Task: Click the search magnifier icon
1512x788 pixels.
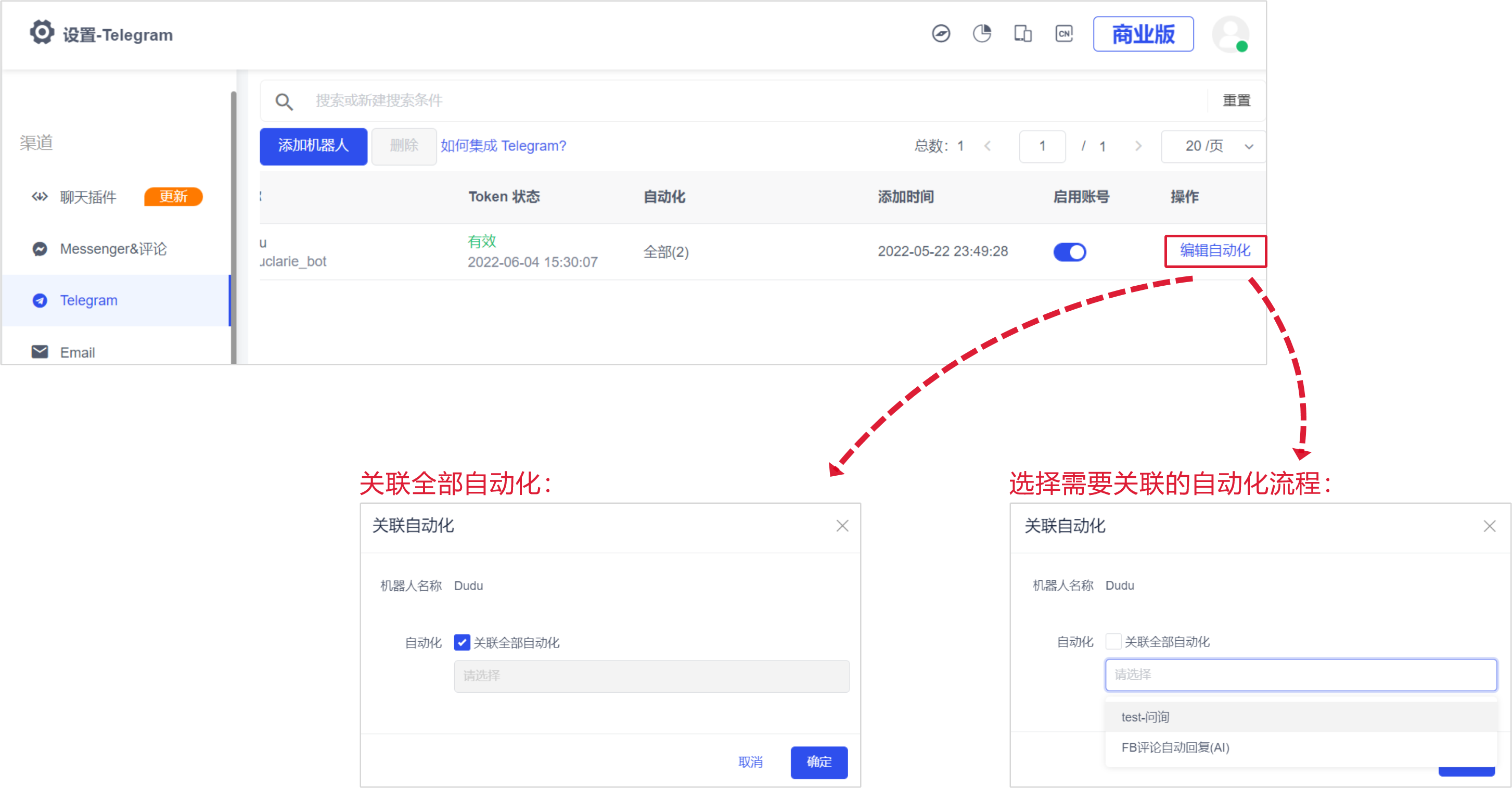Action: pos(284,101)
